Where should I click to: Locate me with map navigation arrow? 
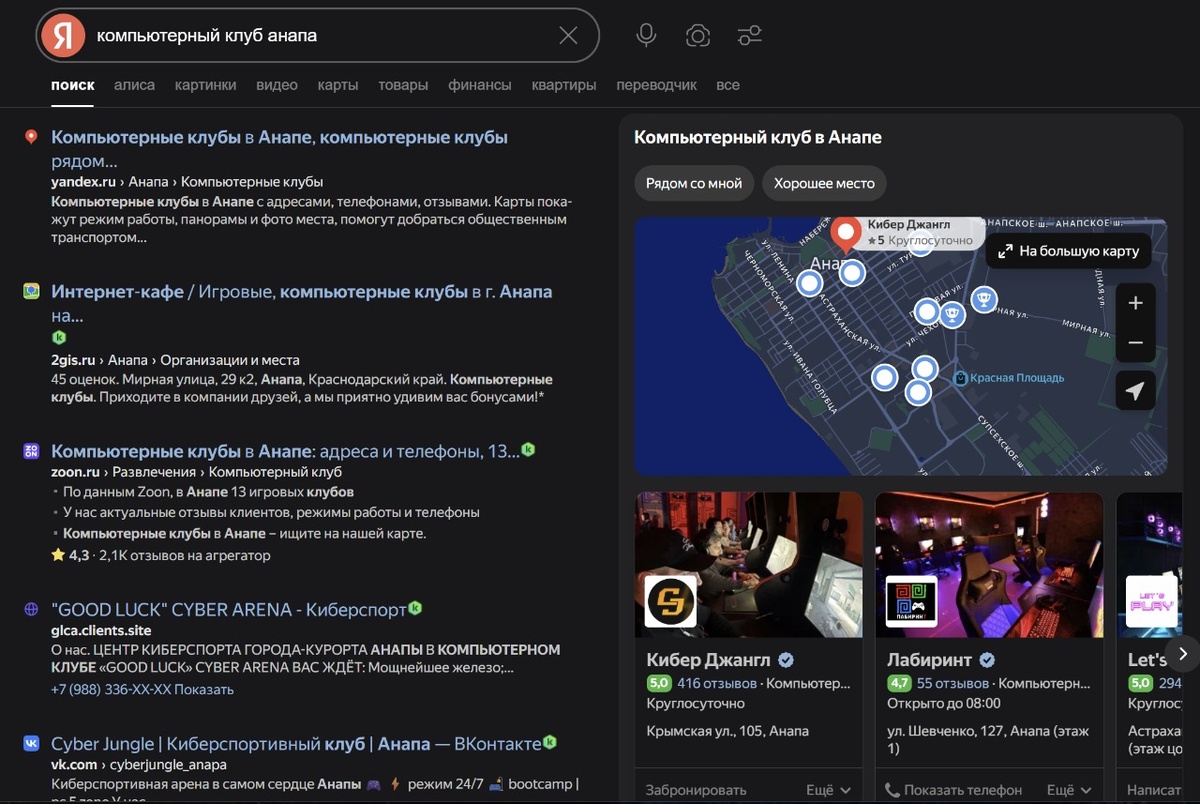point(1135,391)
